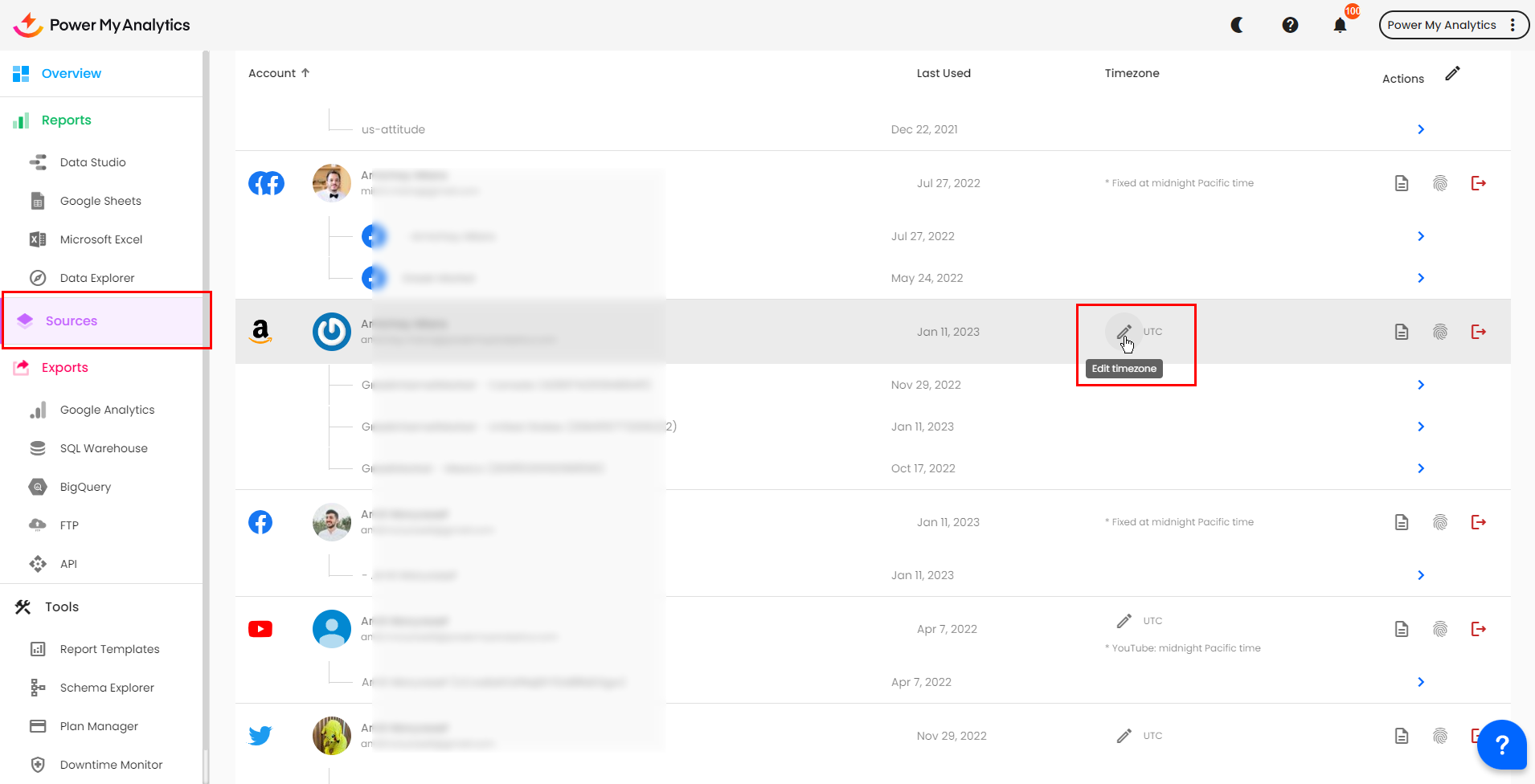Expand the Oct 17, 2022 sub-account row

click(x=1420, y=468)
